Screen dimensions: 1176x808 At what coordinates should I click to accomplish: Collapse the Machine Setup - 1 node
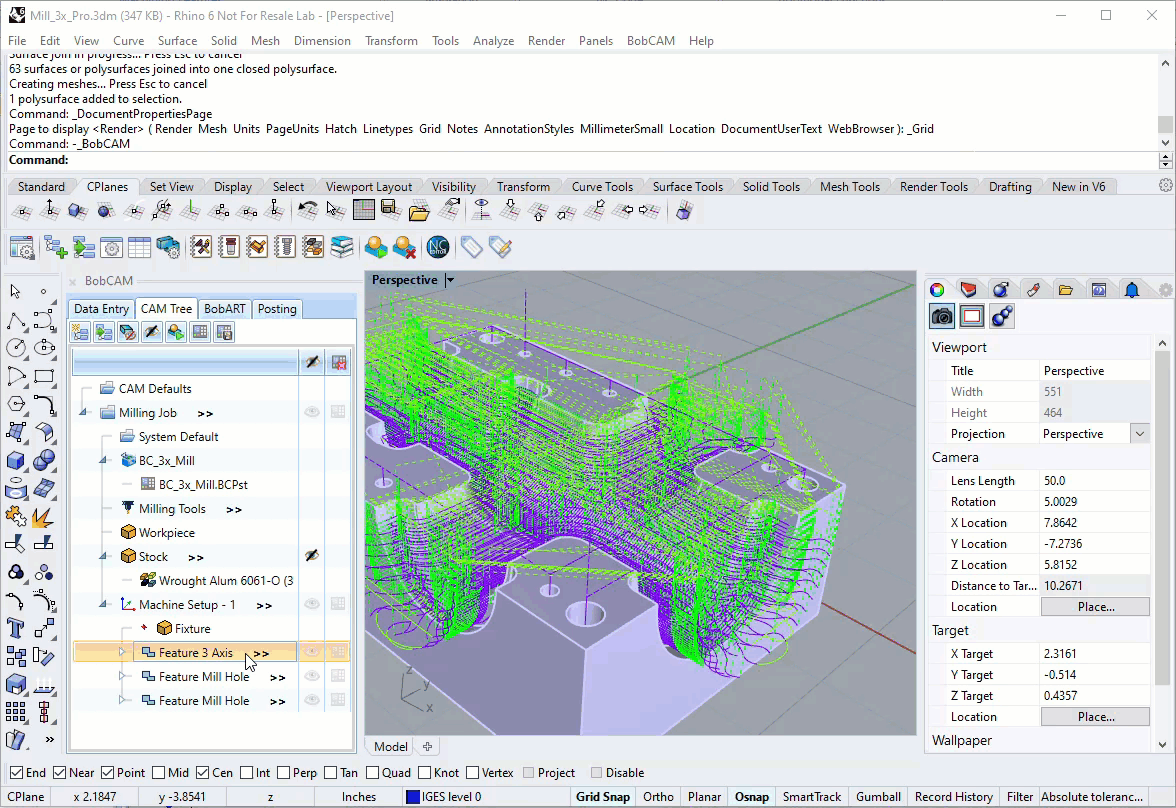coord(104,605)
